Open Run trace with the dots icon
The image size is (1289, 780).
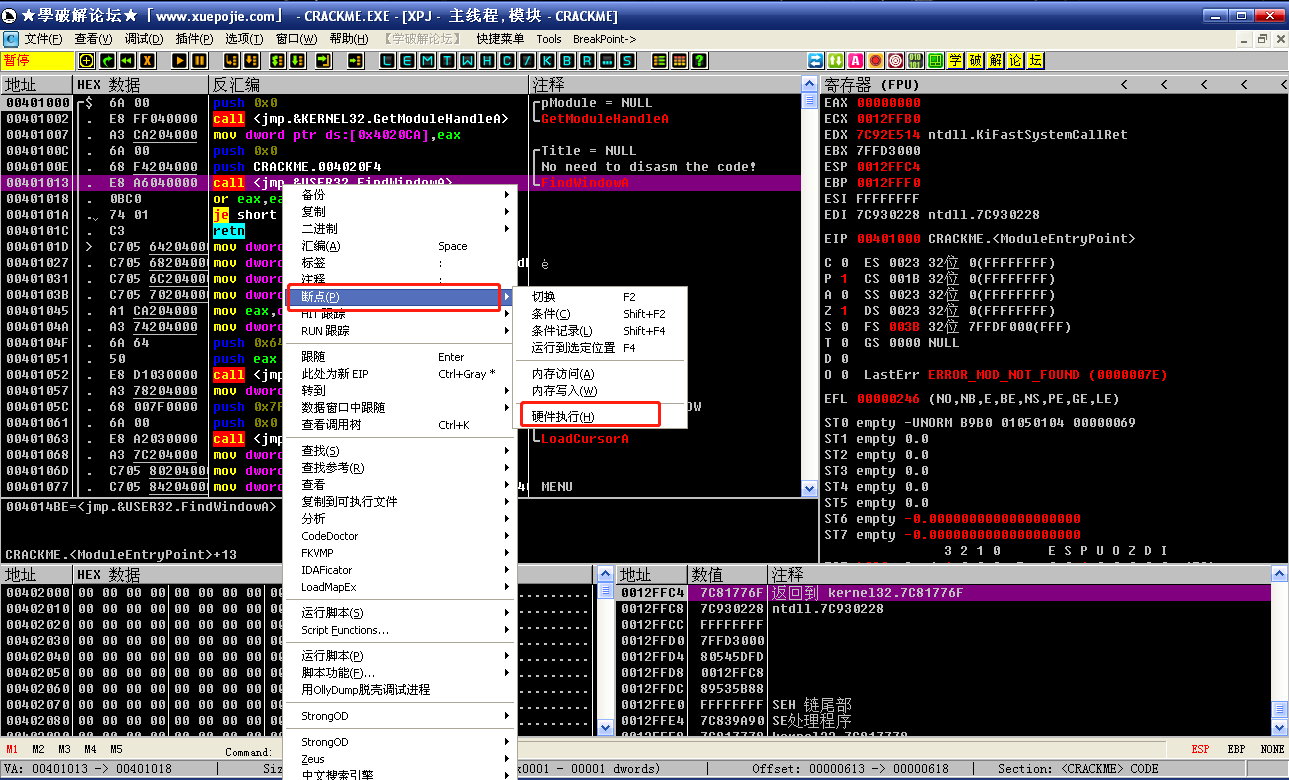click(608, 61)
